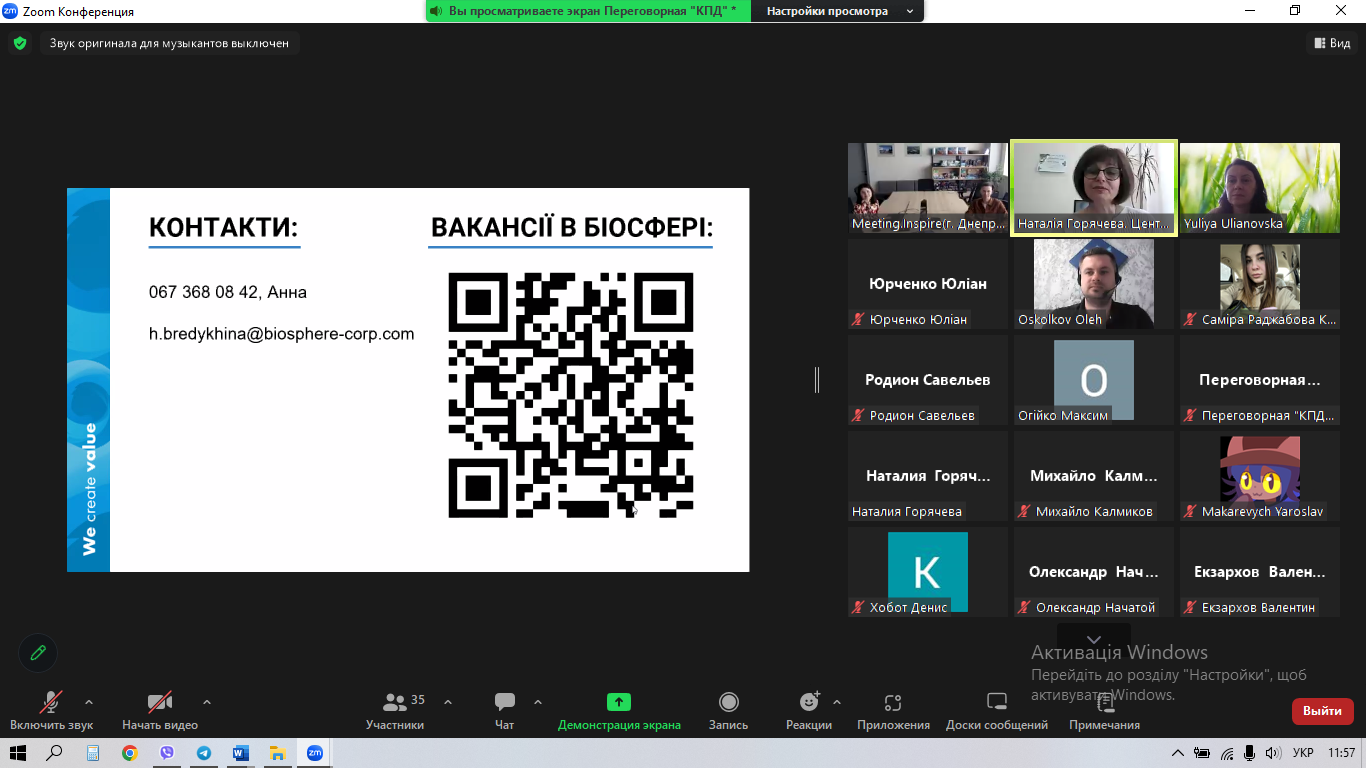1366x768 pixels.
Task: Select Наталія Горячева active speaker thumbnail
Action: [1094, 188]
